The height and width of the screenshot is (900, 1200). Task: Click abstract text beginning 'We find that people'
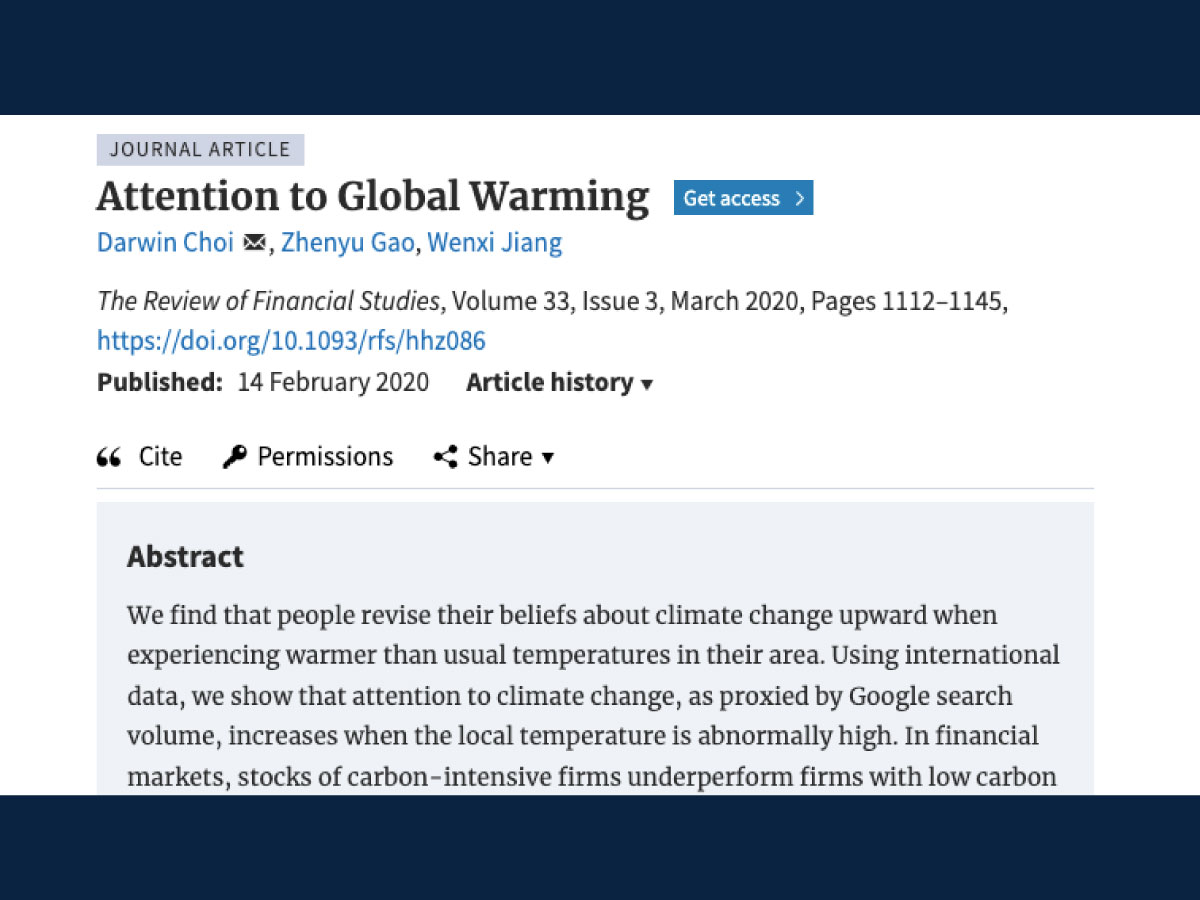594,695
